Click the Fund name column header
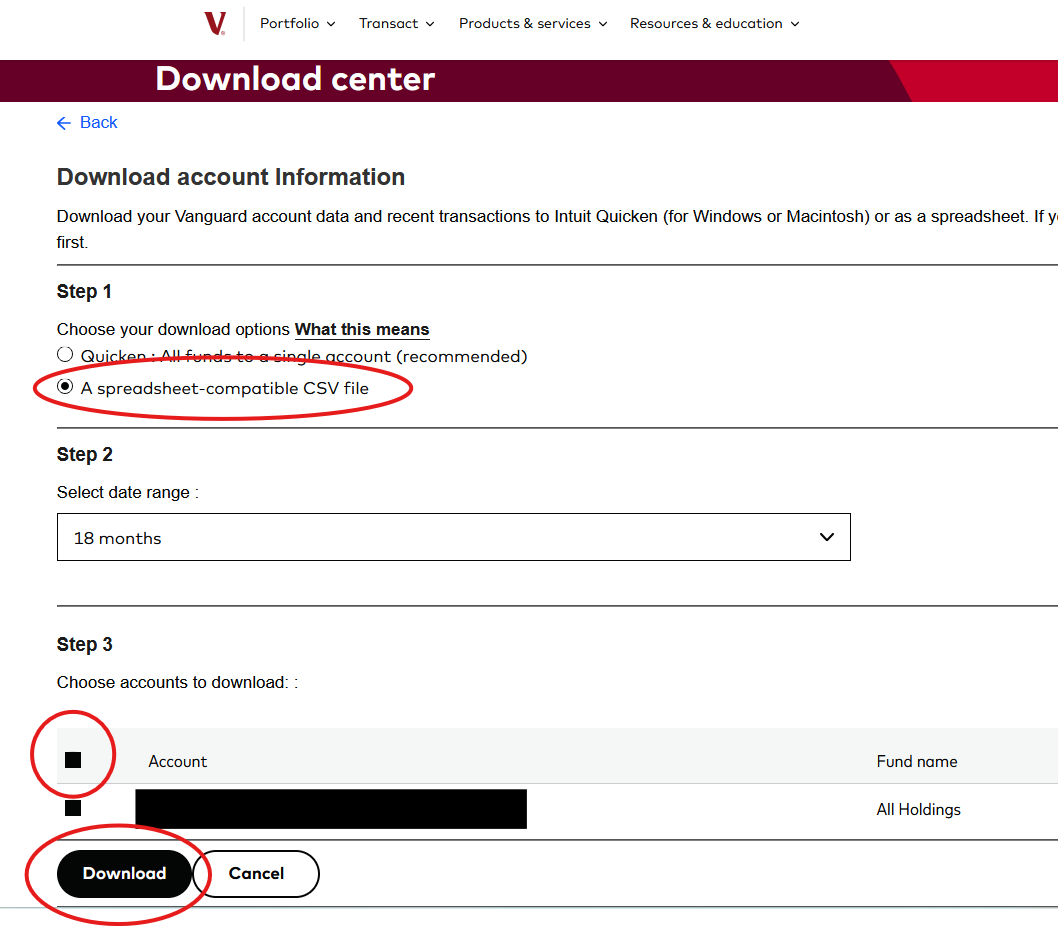 (x=916, y=762)
